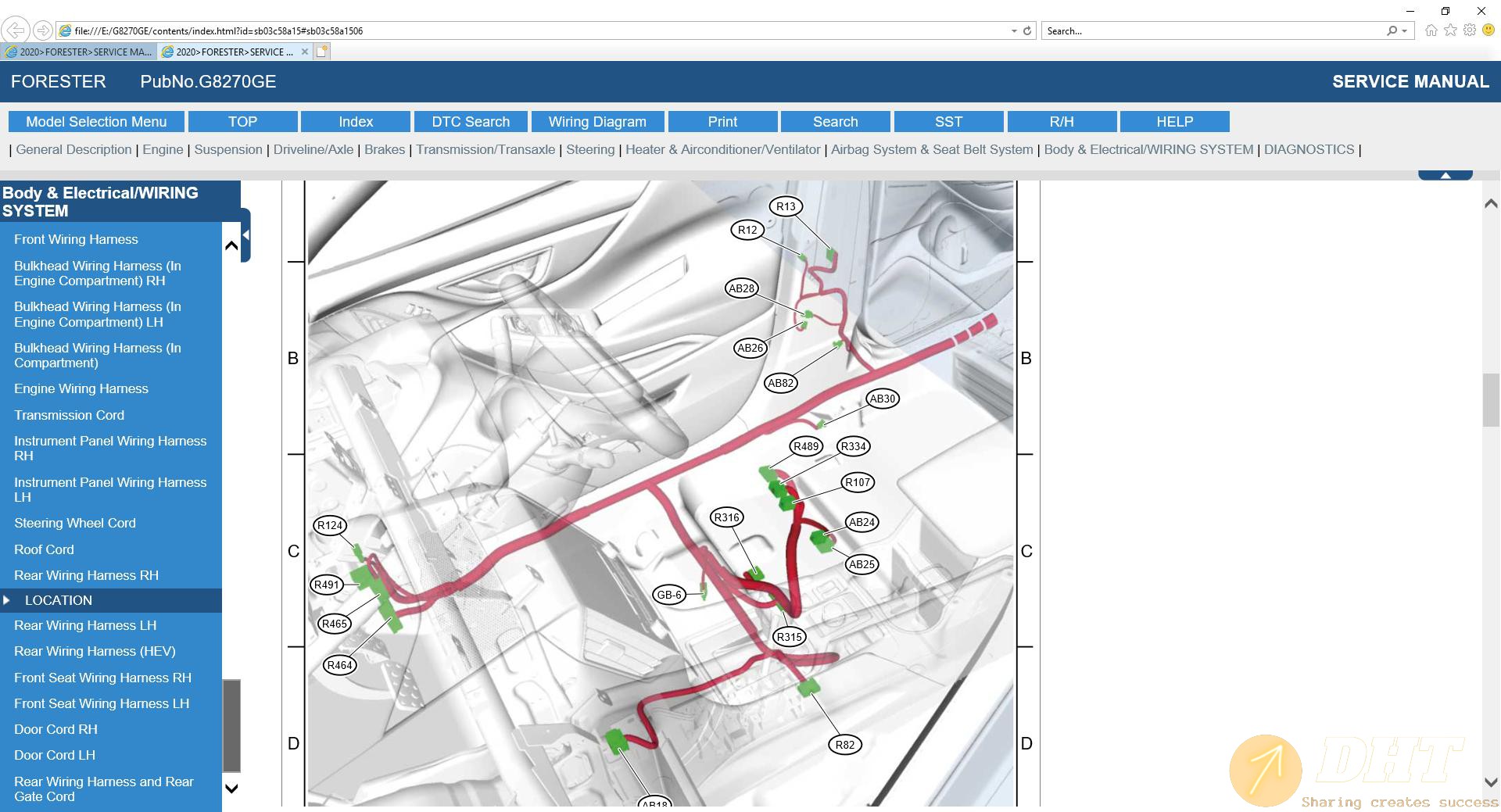Viewport: 1501px width, 812px height.
Task: Collapse the header with up arrow tab
Action: [1445, 175]
